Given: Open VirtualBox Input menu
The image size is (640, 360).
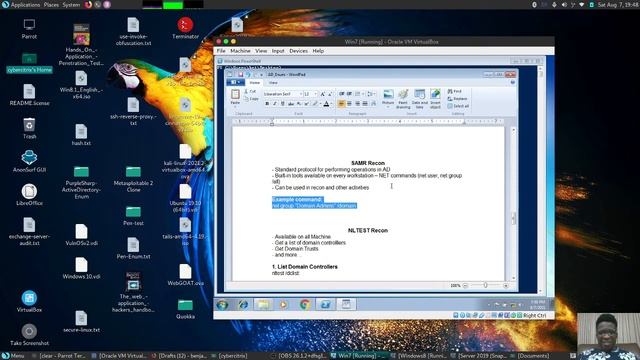Looking at the screenshot, I should pyautogui.click(x=278, y=51).
